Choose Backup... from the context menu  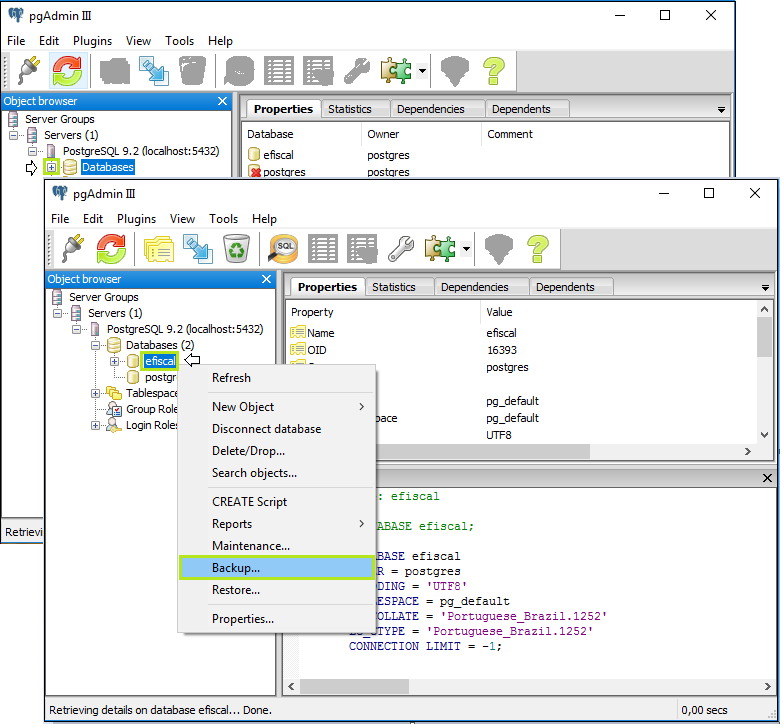coord(276,568)
